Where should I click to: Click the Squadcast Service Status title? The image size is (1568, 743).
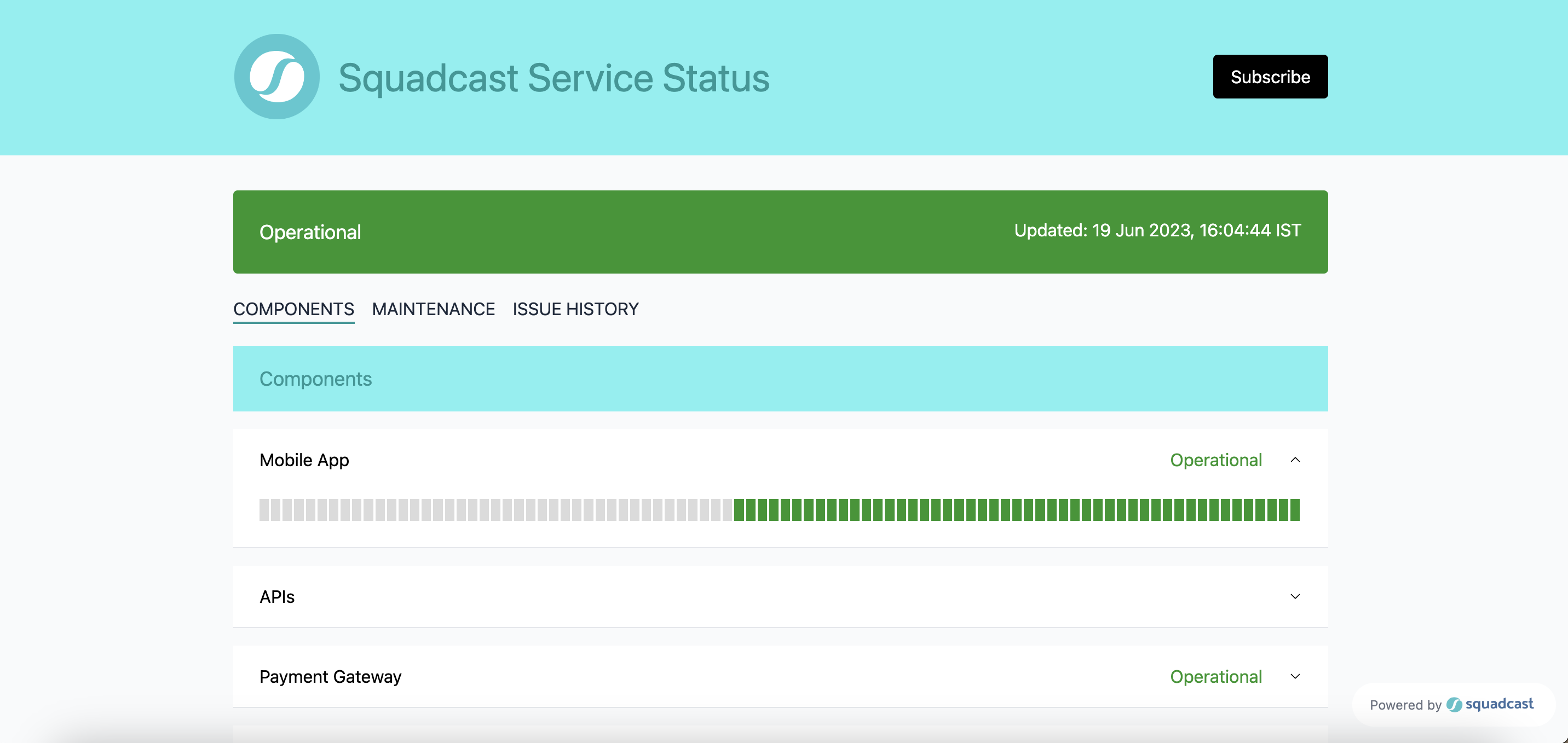click(554, 77)
